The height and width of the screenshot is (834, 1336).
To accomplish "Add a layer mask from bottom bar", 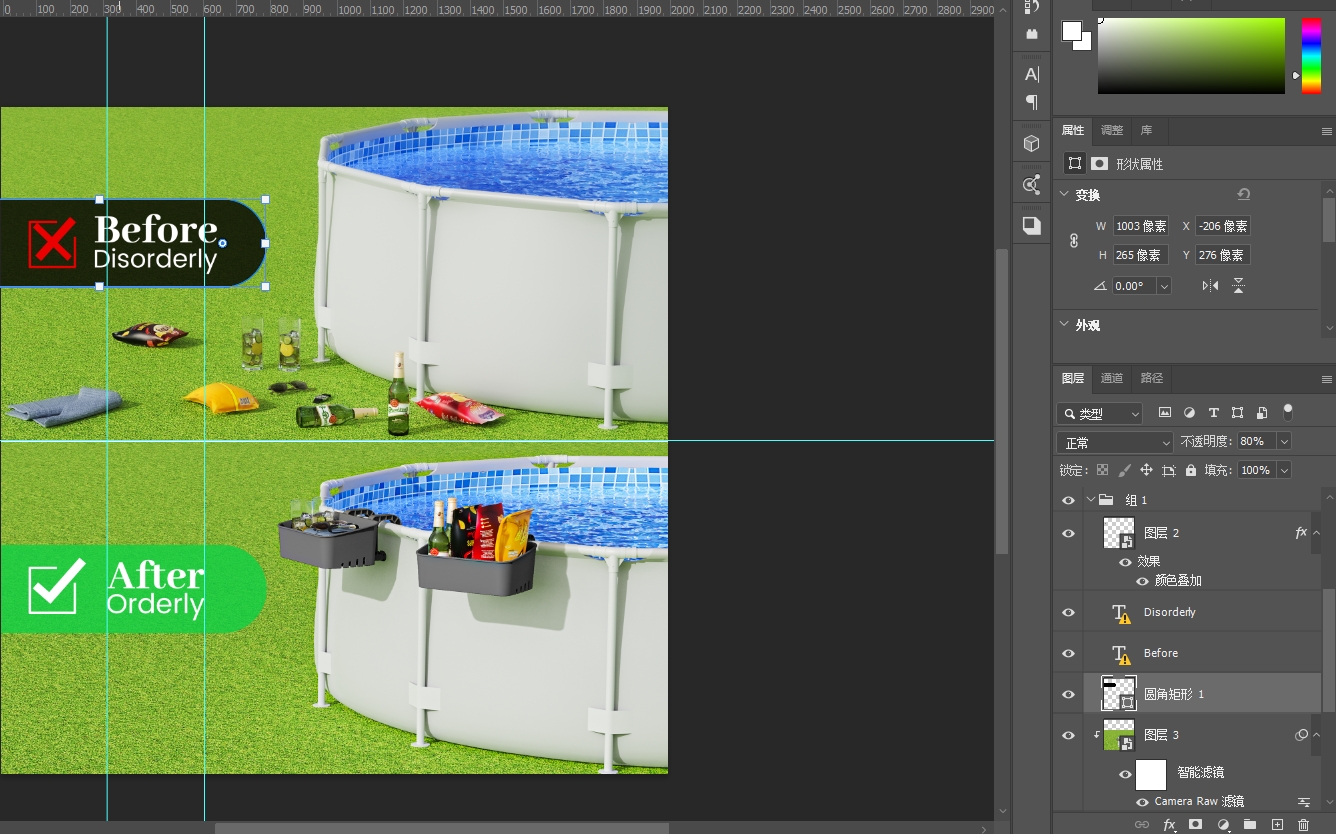I will coord(1195,825).
